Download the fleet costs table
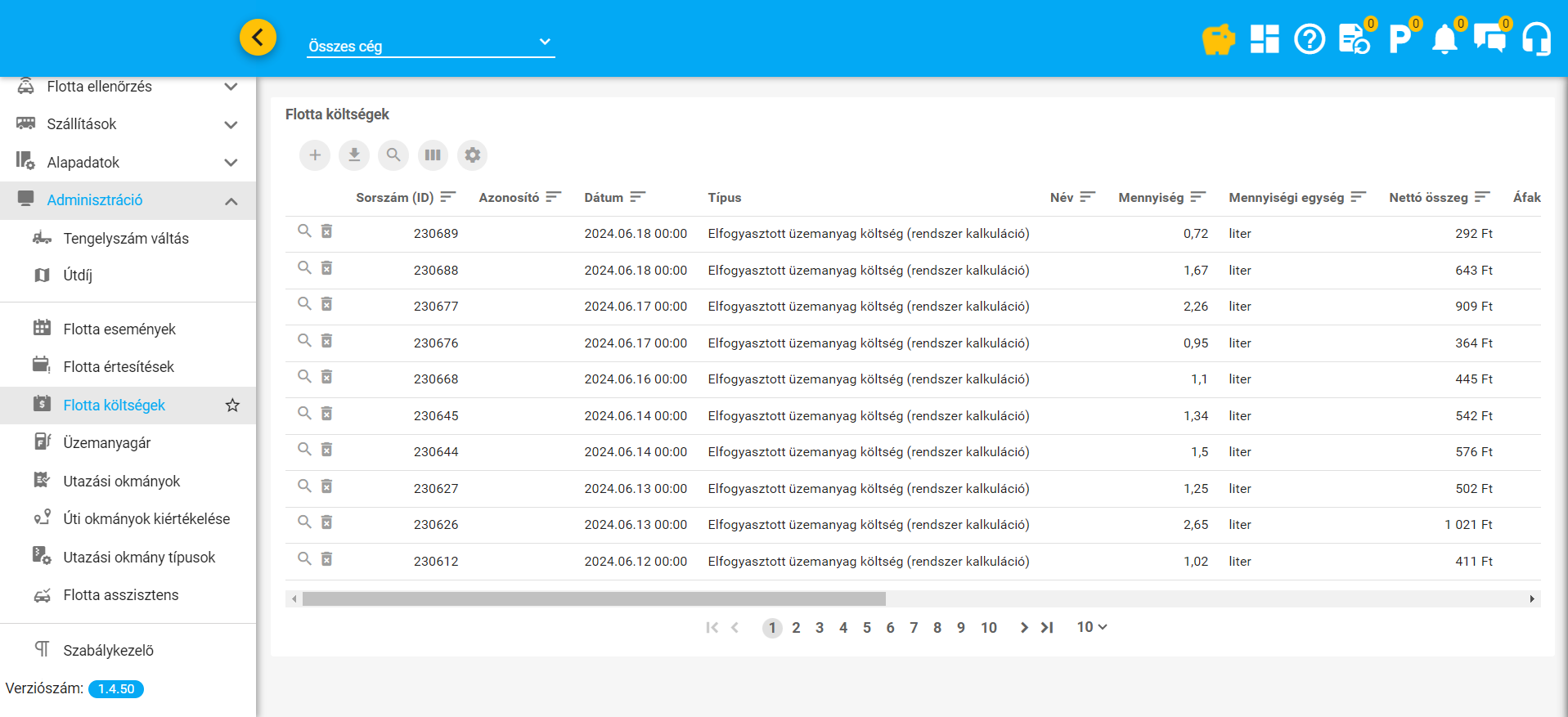This screenshot has width=1568, height=717. click(x=354, y=155)
